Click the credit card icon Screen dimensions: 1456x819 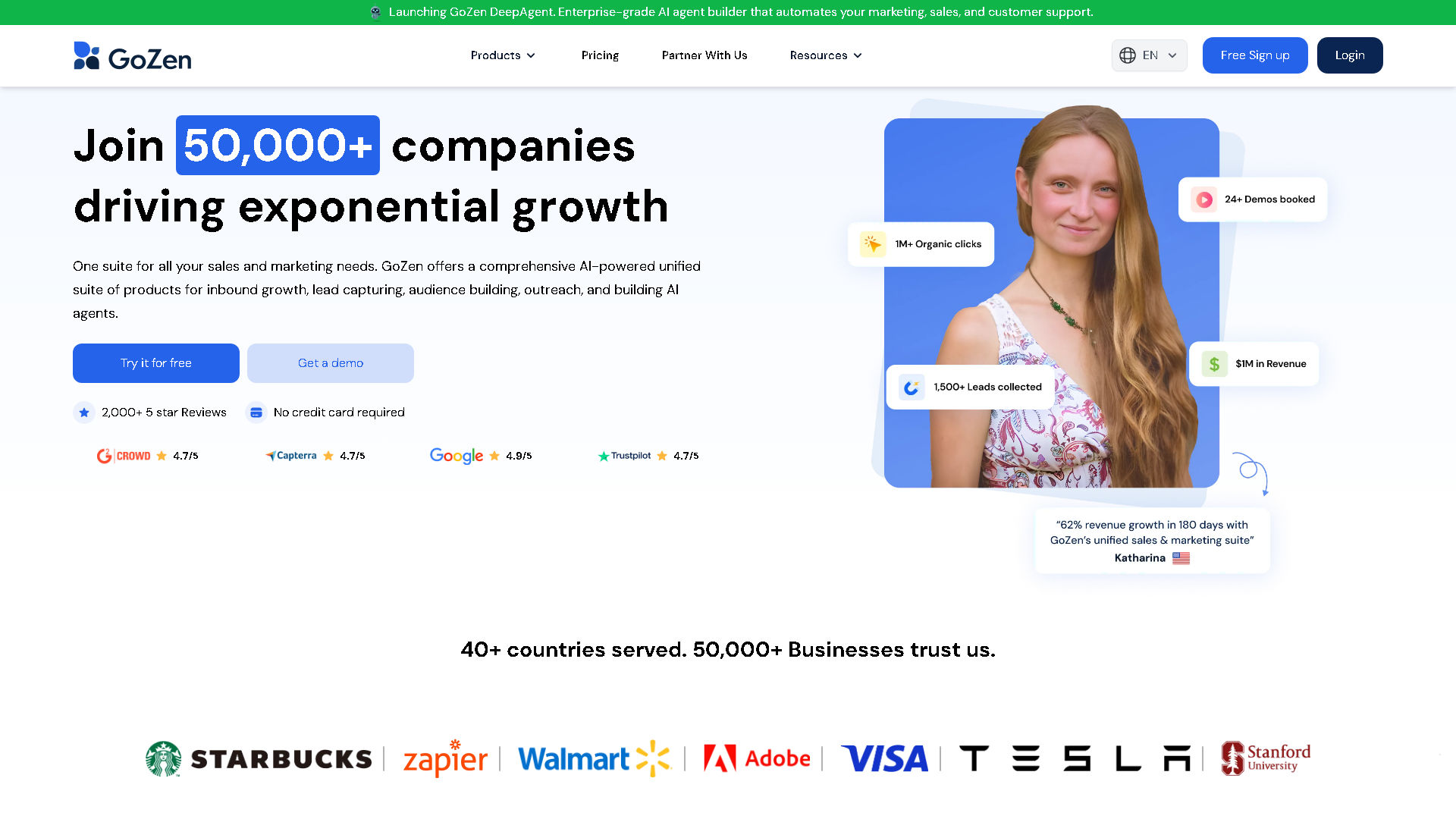pyautogui.click(x=256, y=413)
